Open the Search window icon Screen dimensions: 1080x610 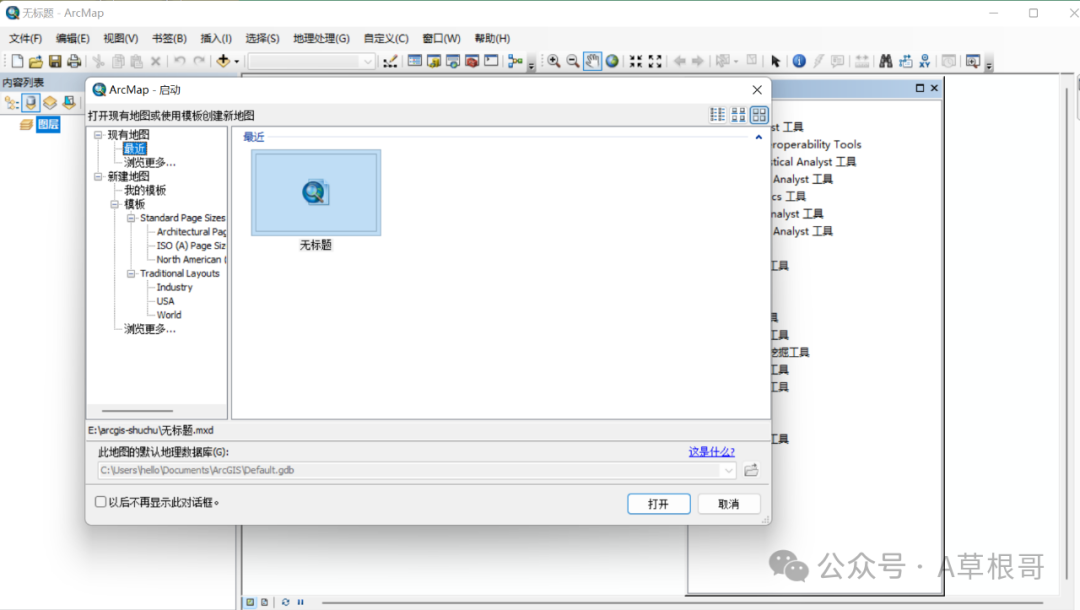pyautogui.click(x=453, y=61)
